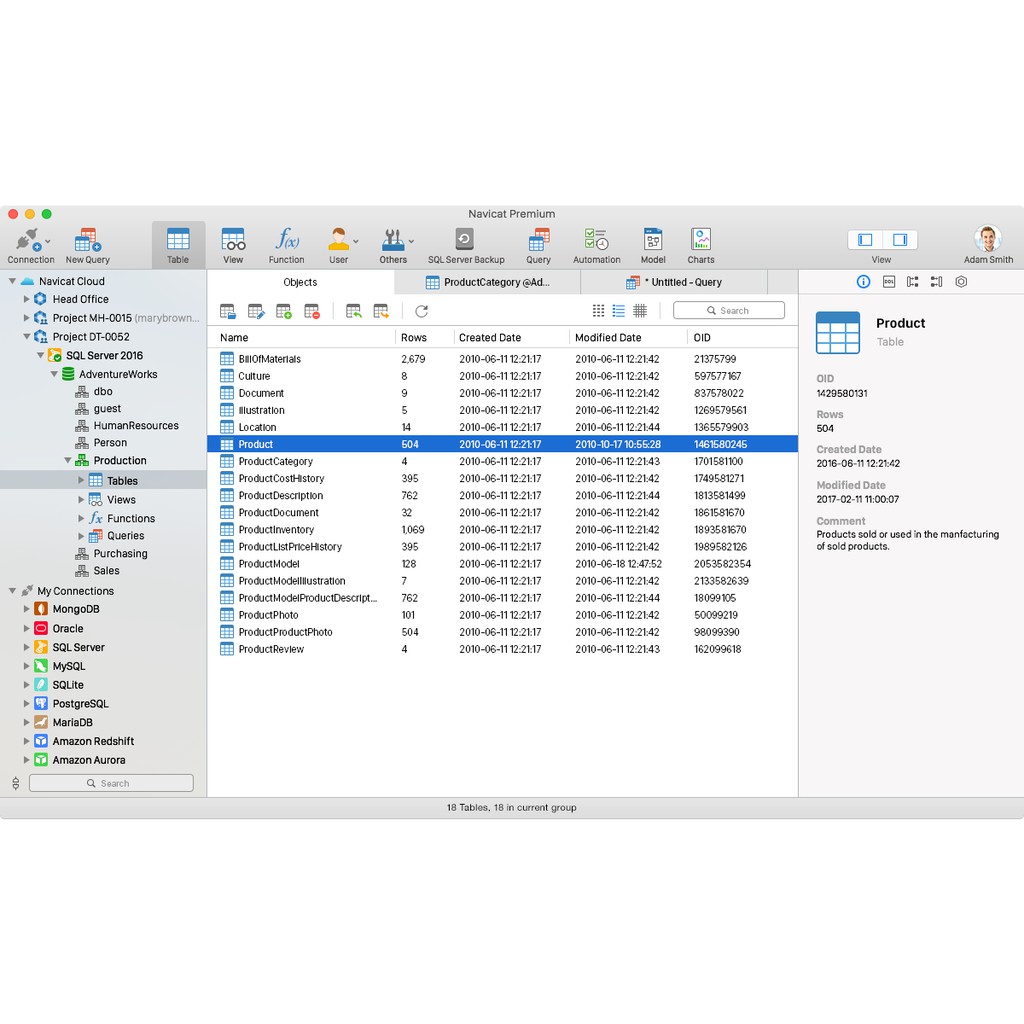
Task: Switch to grid icon view mode
Action: 598,311
